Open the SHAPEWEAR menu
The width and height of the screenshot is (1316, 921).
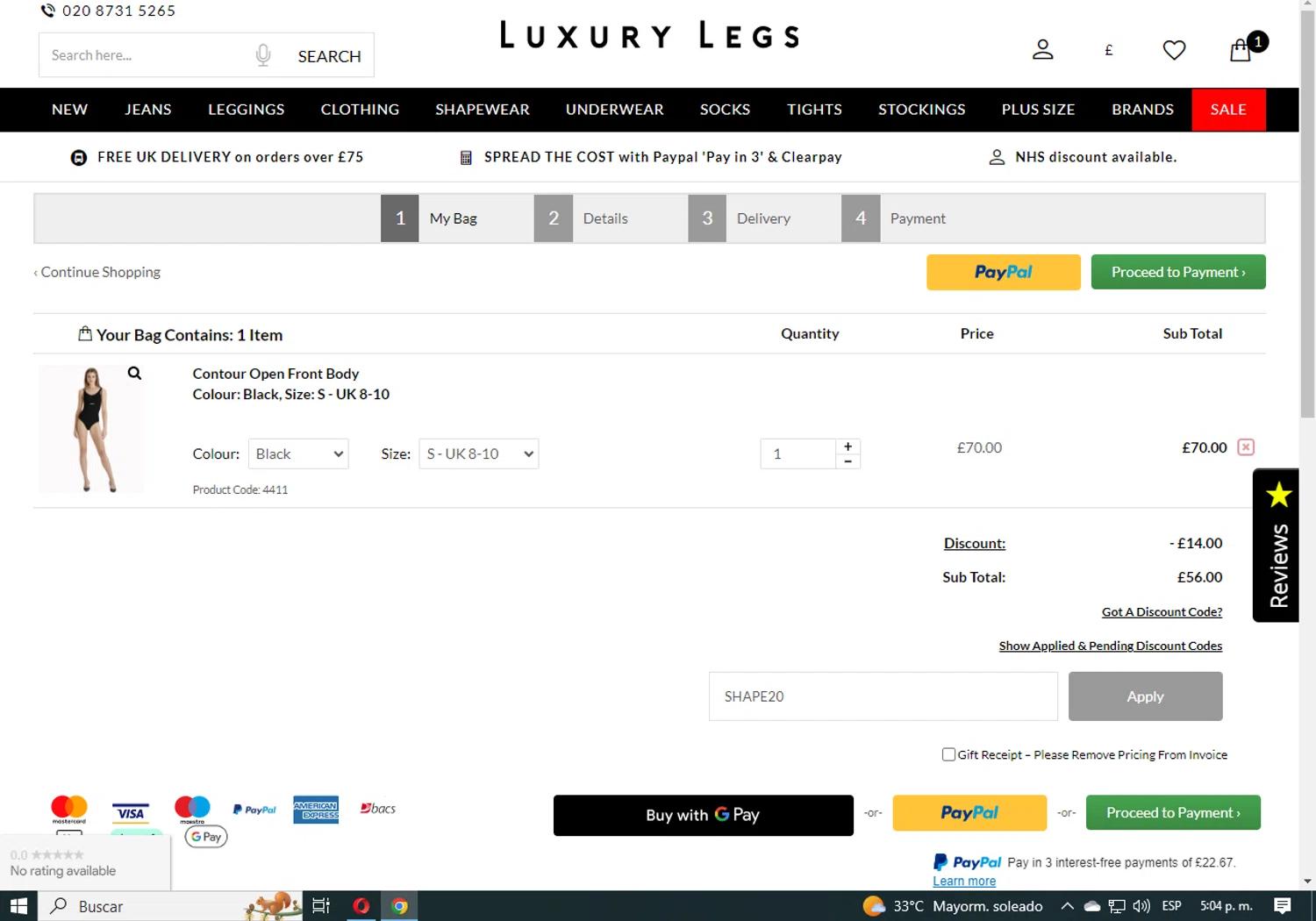483,110
